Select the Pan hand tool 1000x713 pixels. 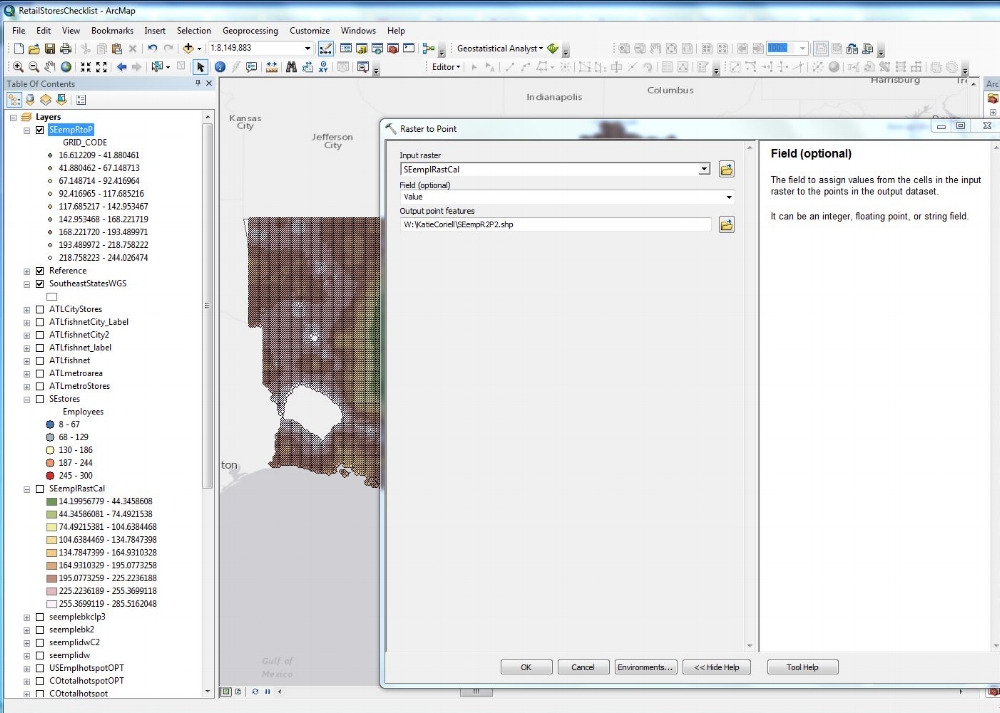click(50, 67)
